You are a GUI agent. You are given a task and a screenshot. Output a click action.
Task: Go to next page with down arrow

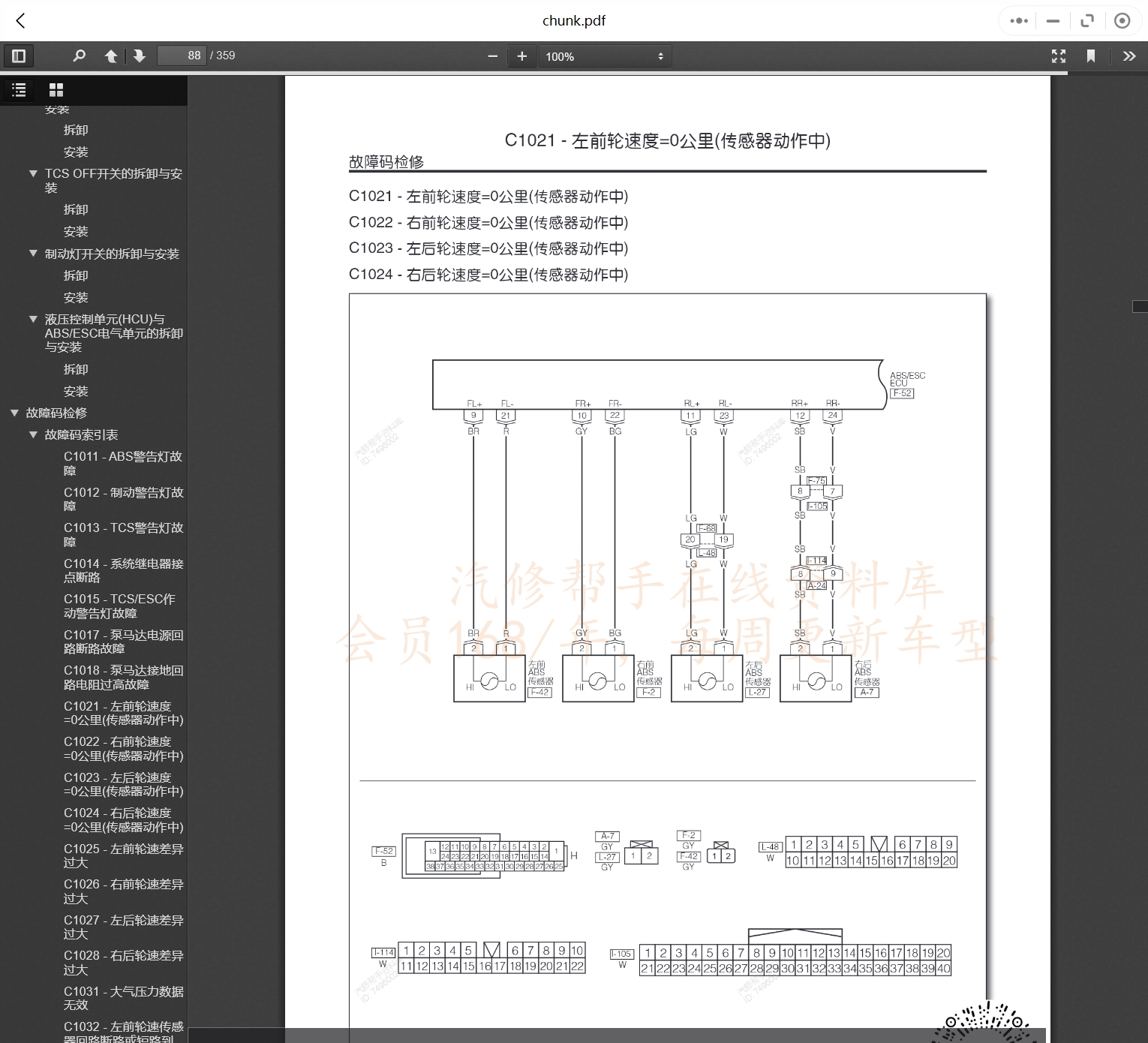140,56
